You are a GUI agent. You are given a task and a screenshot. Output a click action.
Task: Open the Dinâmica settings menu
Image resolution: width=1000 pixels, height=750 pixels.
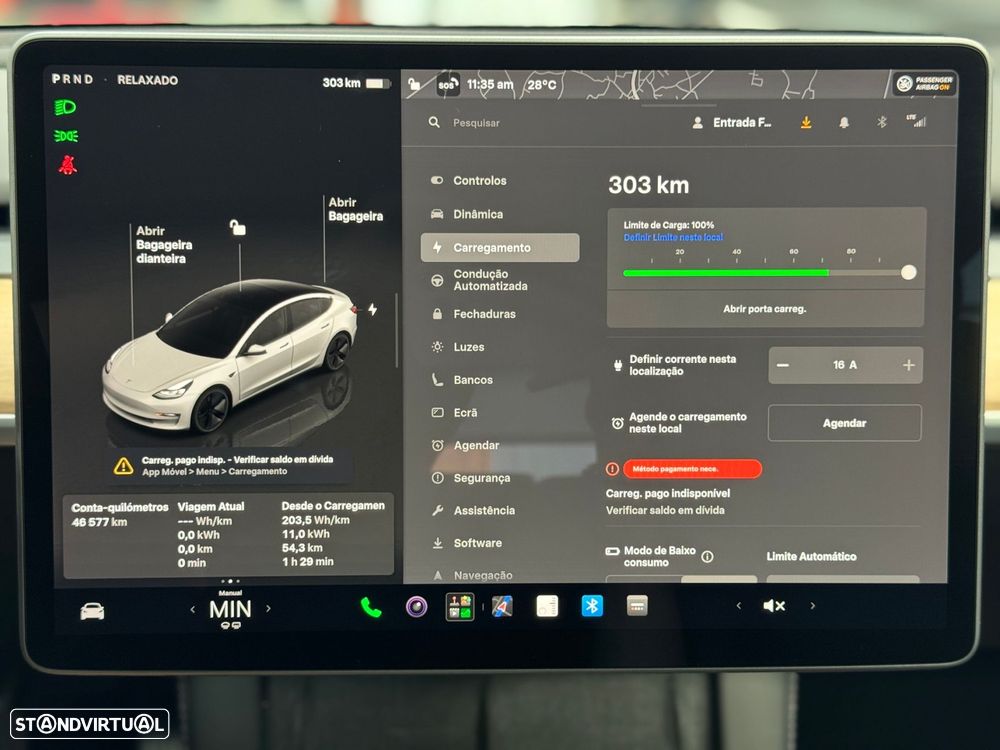coord(467,214)
